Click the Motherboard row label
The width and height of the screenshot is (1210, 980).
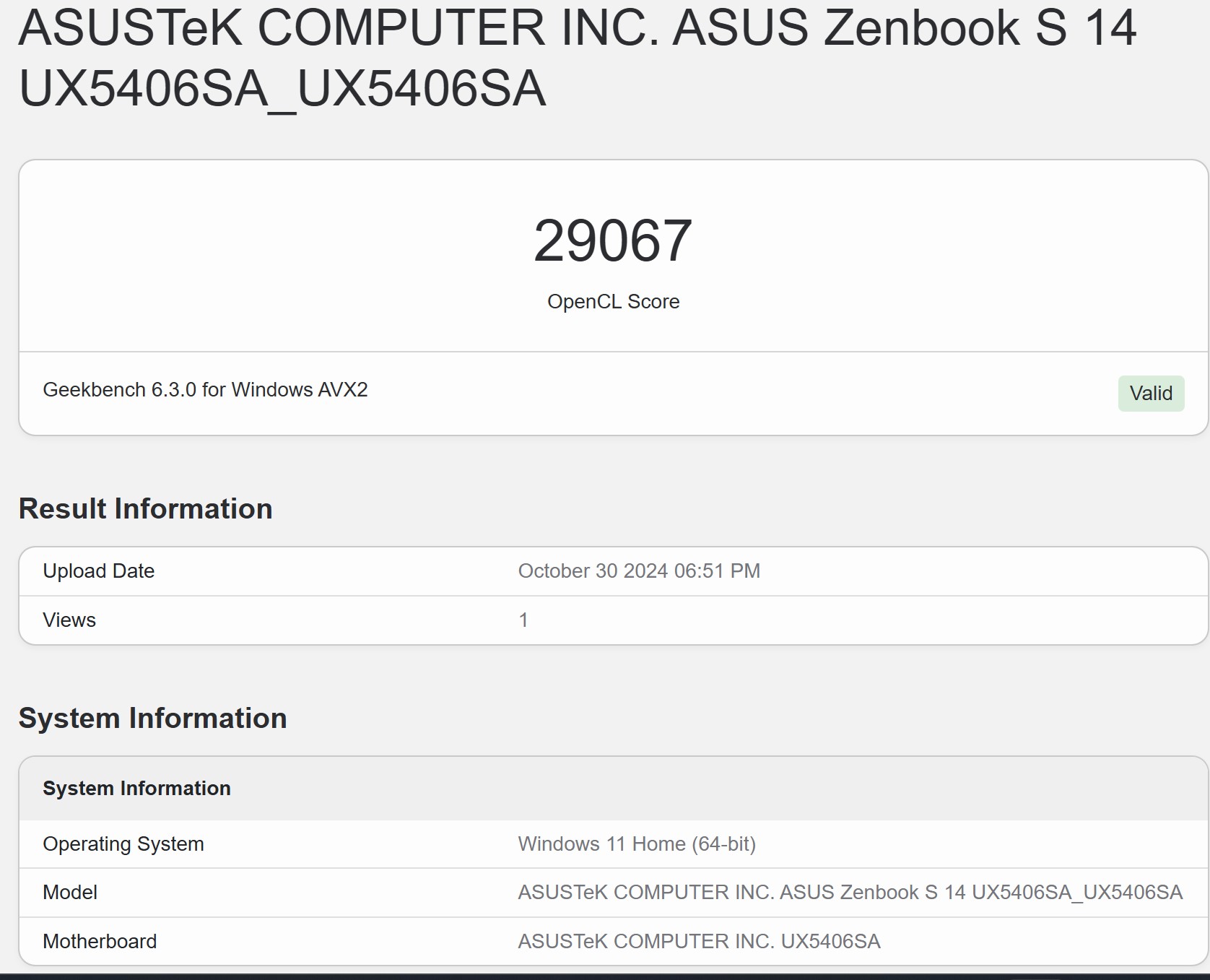click(100, 942)
